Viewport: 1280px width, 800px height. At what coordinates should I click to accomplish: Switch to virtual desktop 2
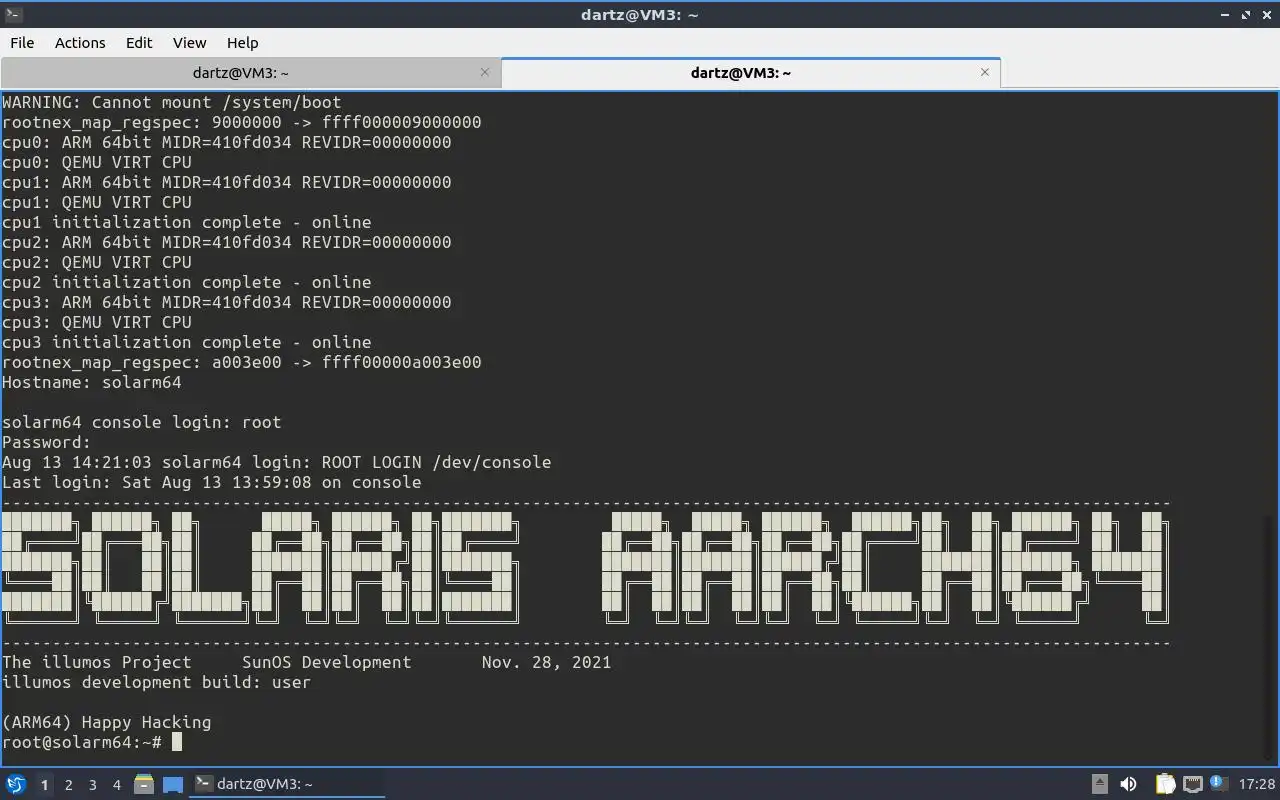coord(68,785)
